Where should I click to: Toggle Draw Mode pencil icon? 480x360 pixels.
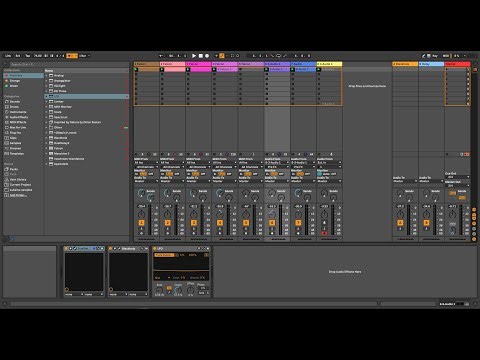424,56
